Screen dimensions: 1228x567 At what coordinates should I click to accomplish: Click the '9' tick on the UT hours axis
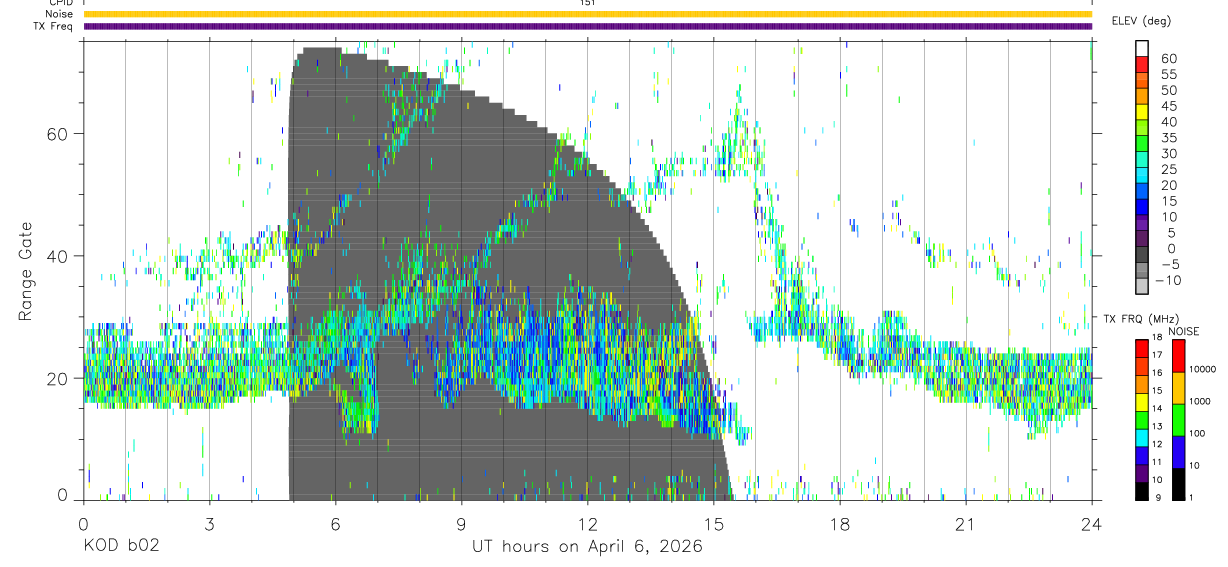(461, 524)
